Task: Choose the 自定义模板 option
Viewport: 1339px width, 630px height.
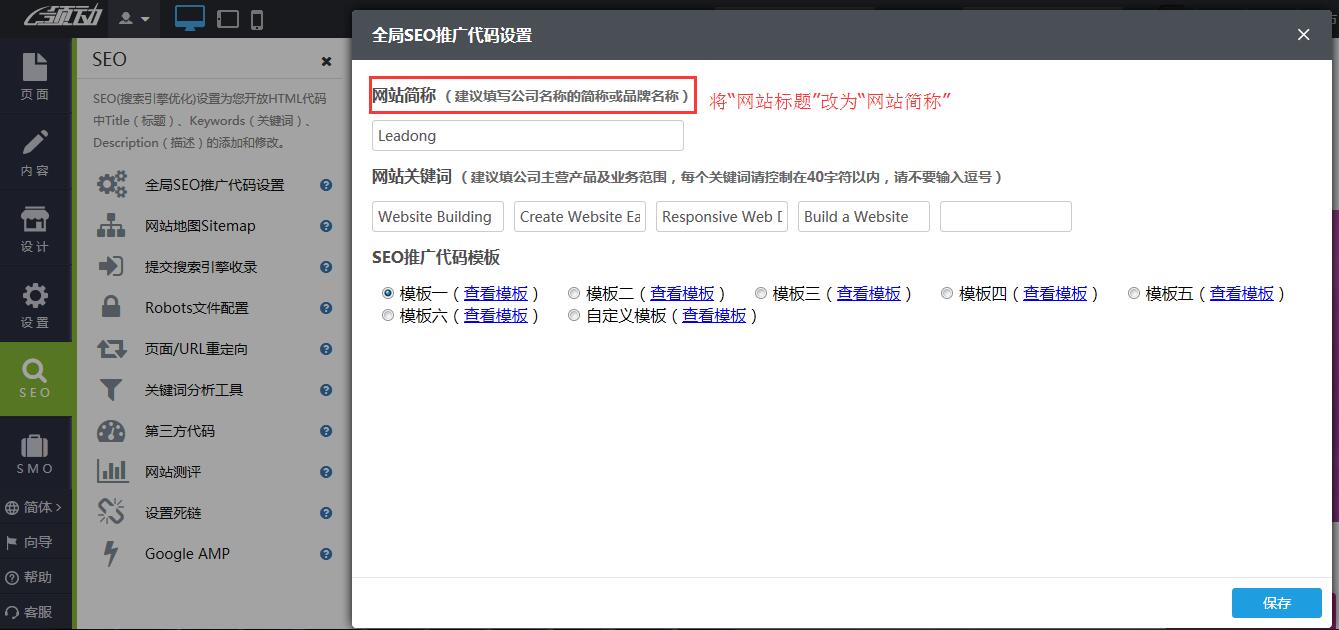Action: coord(574,315)
